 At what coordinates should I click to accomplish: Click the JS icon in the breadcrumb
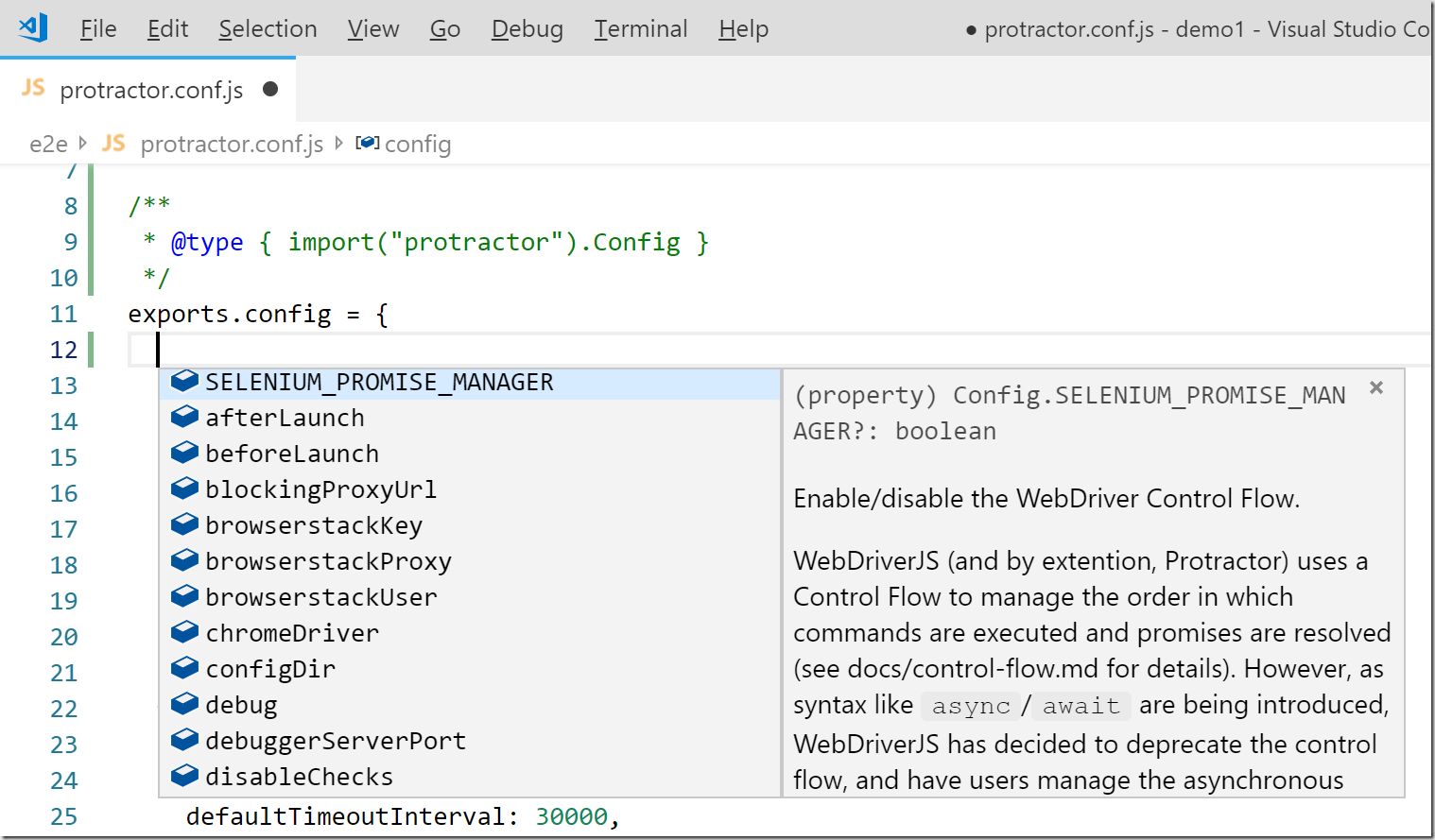(113, 143)
